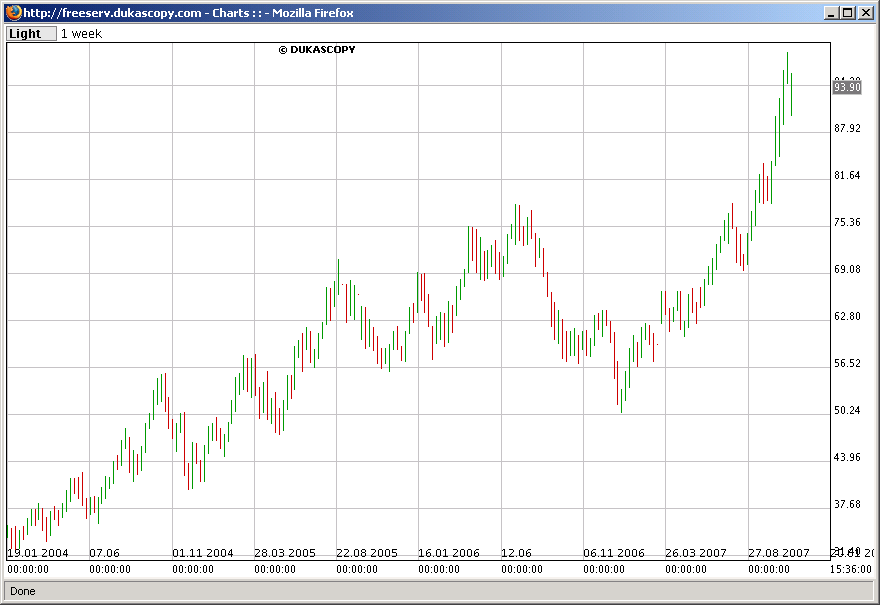
Task: Click the 1 week timeframe label
Action: [81, 34]
